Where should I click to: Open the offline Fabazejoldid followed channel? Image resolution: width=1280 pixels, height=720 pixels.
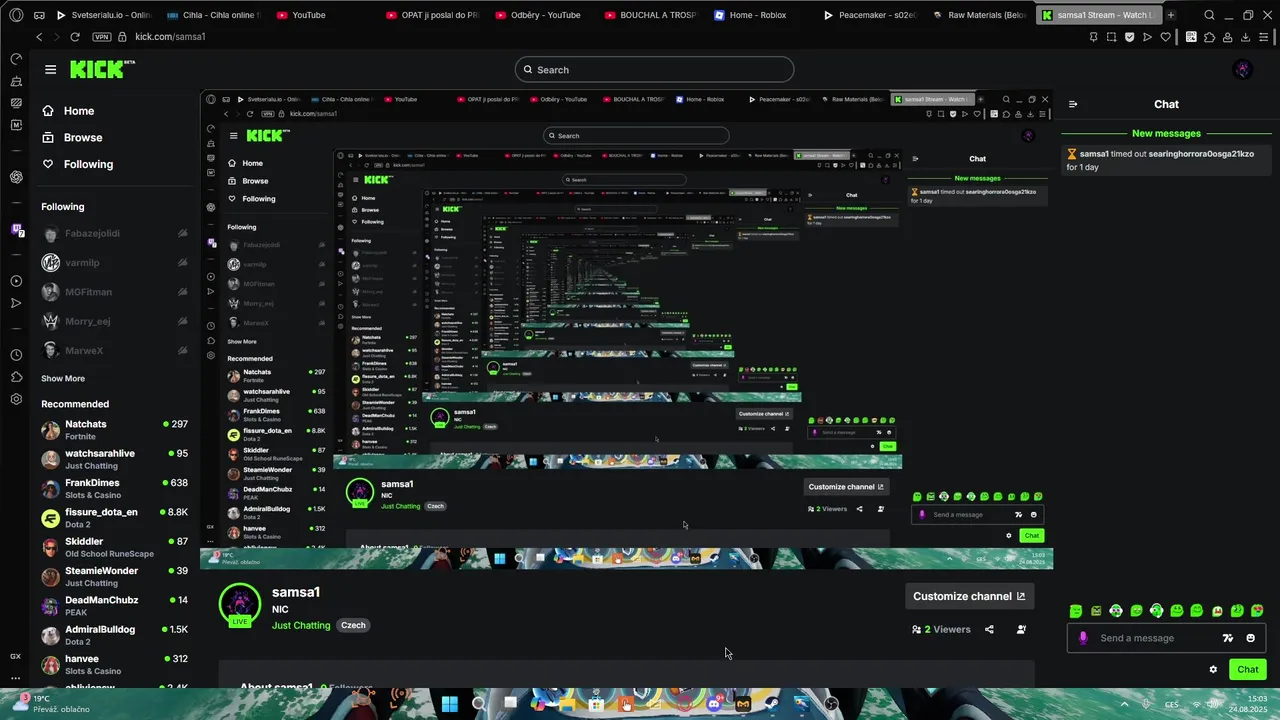coord(114,234)
